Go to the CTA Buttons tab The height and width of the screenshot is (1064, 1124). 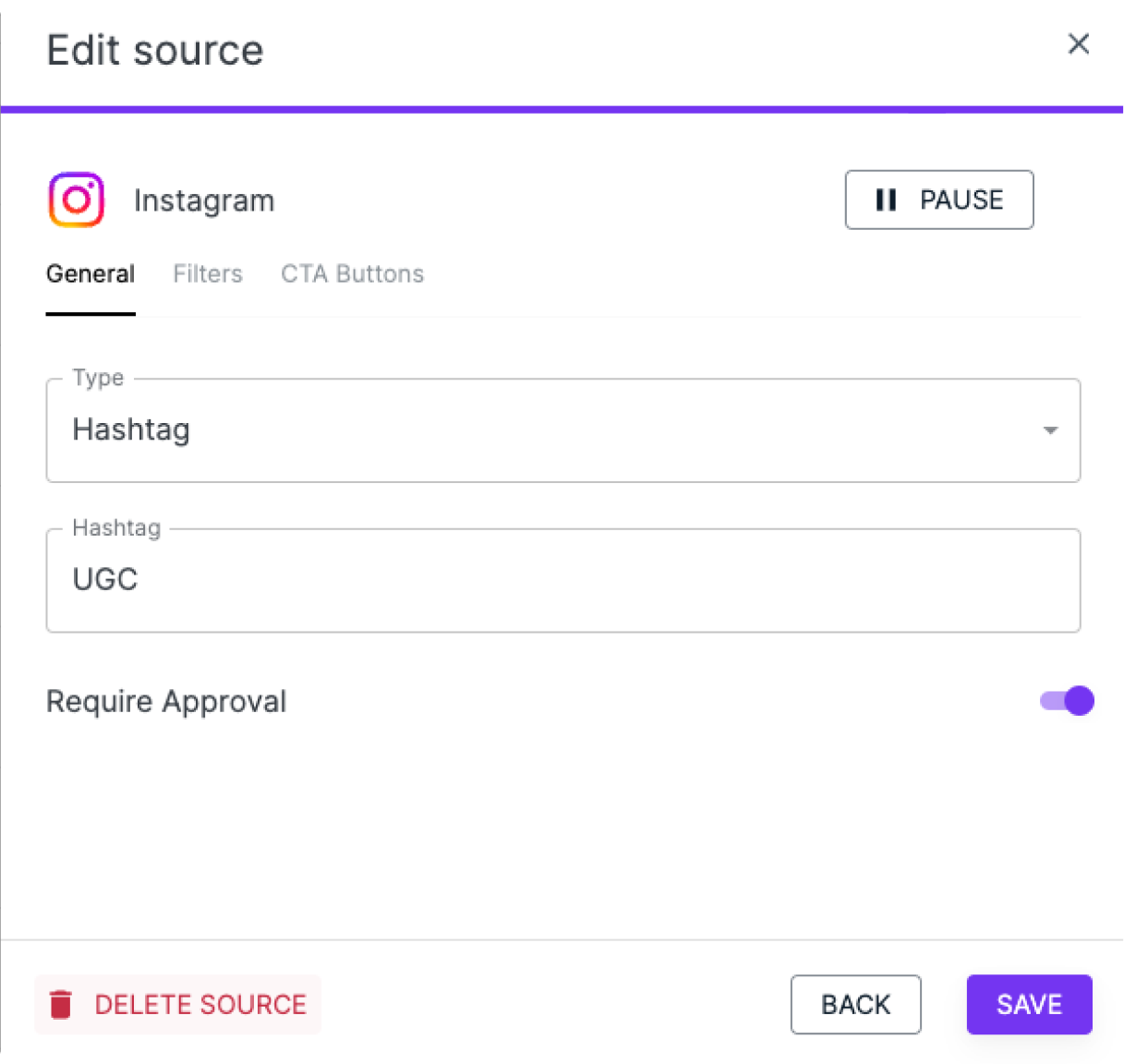point(352,274)
